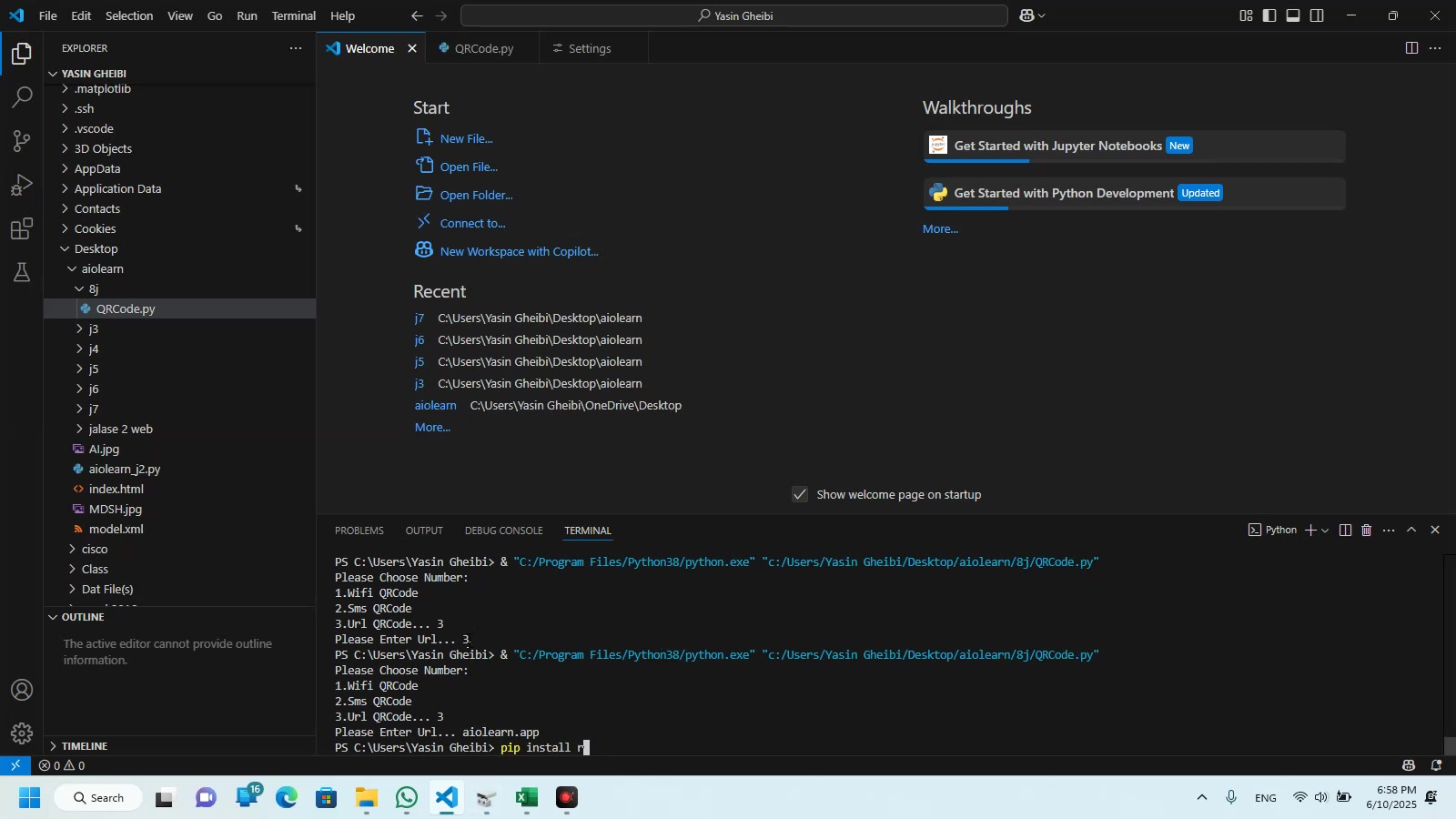Open the Source Control view

(22, 141)
